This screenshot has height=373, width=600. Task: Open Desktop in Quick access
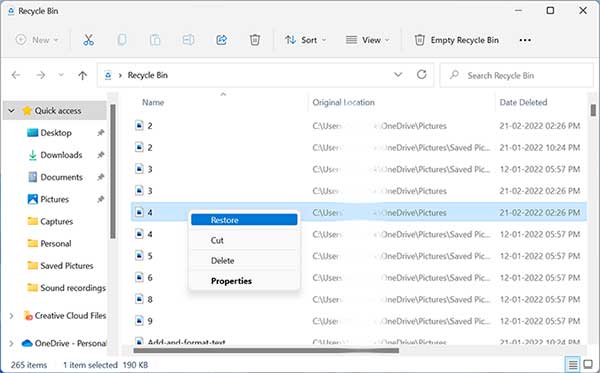click(56, 133)
